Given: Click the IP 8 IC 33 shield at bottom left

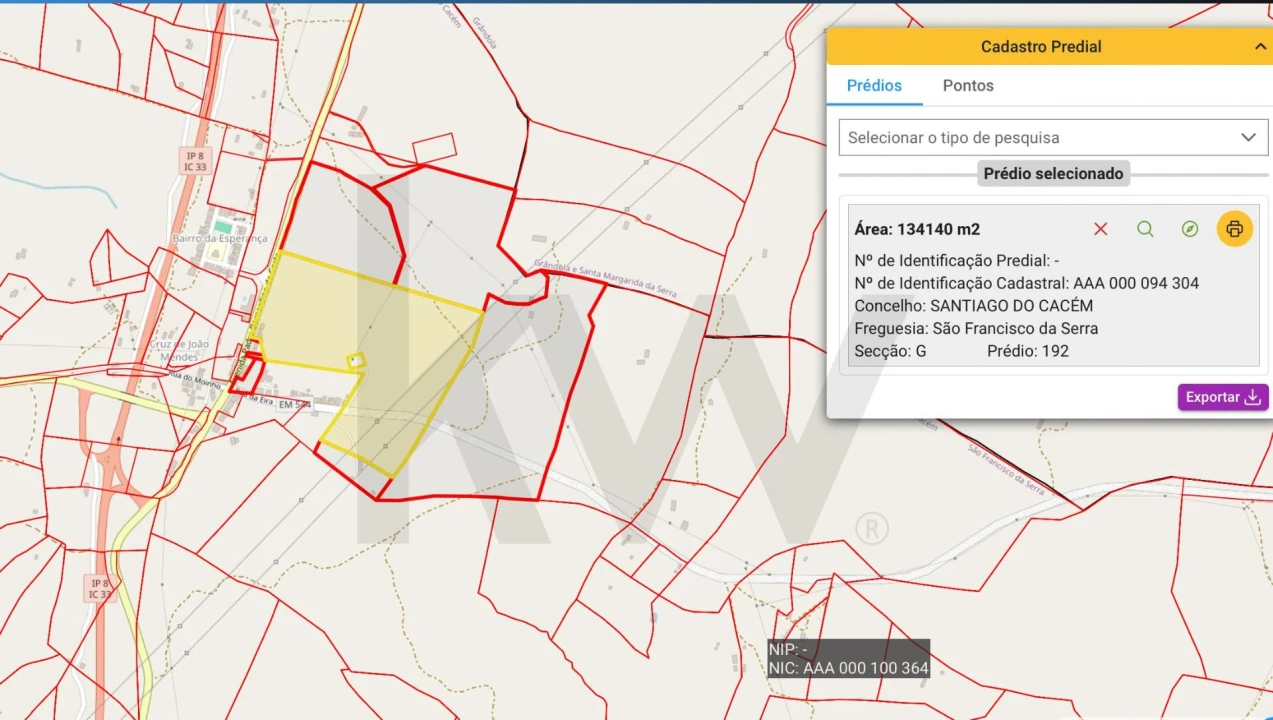Looking at the screenshot, I should [x=99, y=588].
